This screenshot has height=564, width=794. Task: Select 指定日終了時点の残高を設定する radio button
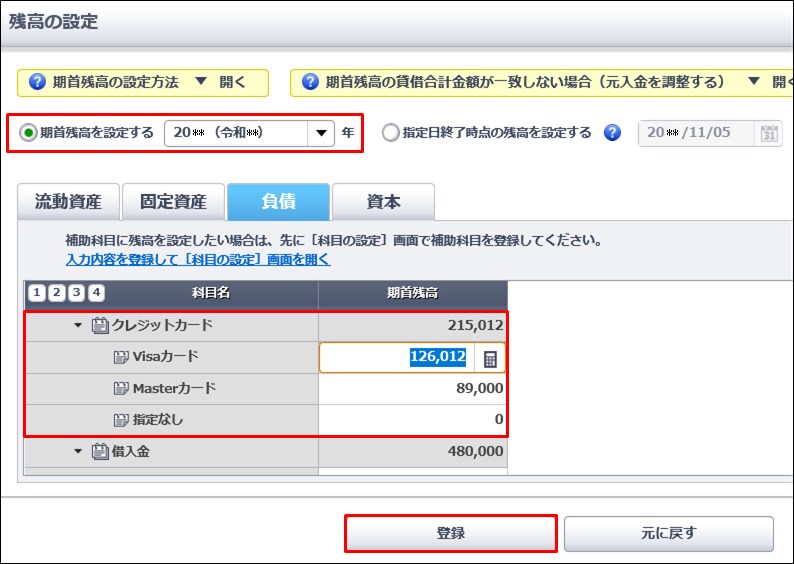pos(390,133)
